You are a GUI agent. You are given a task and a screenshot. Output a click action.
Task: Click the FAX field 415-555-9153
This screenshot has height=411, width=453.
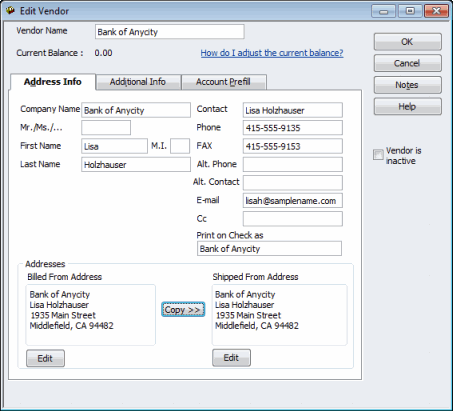pyautogui.click(x=293, y=146)
